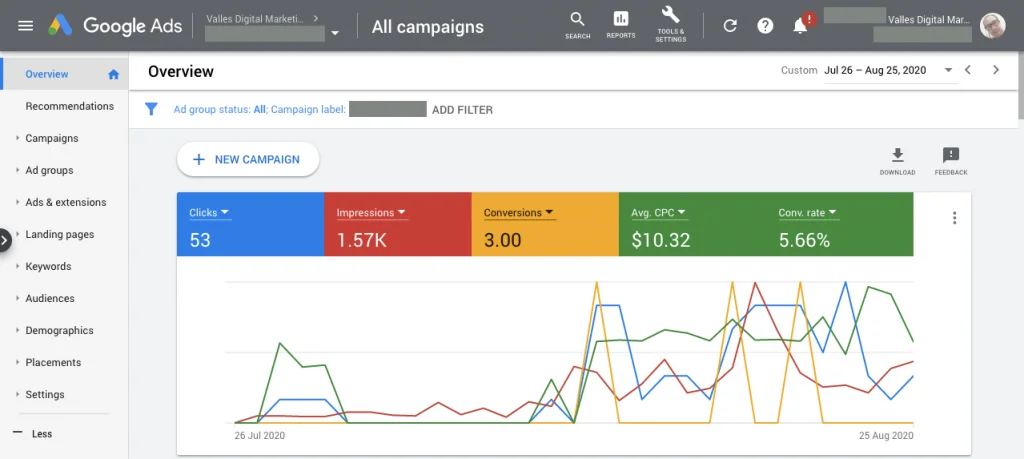This screenshot has width=1024, height=459.
Task: Open the date range dropdown
Action: pyautogui.click(x=947, y=70)
